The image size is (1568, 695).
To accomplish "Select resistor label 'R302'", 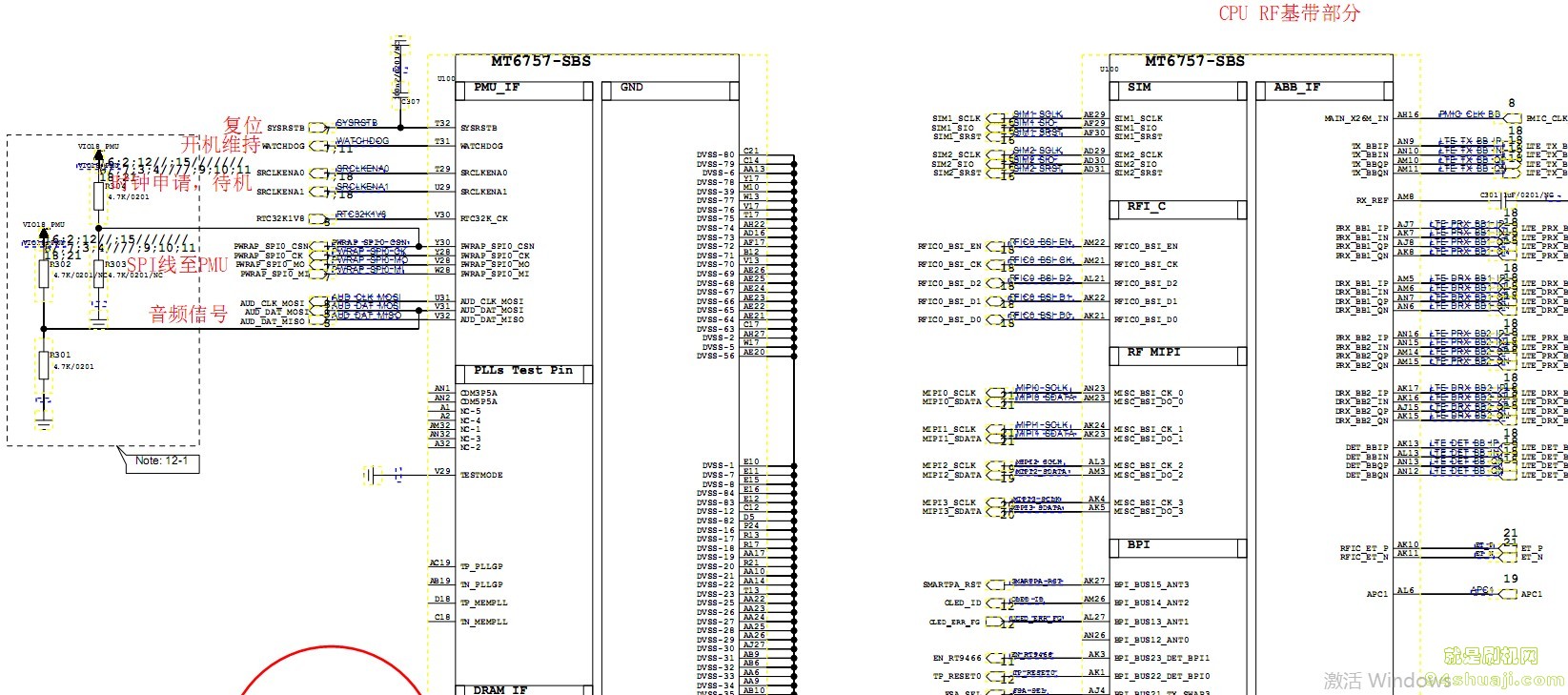I will click(x=60, y=265).
